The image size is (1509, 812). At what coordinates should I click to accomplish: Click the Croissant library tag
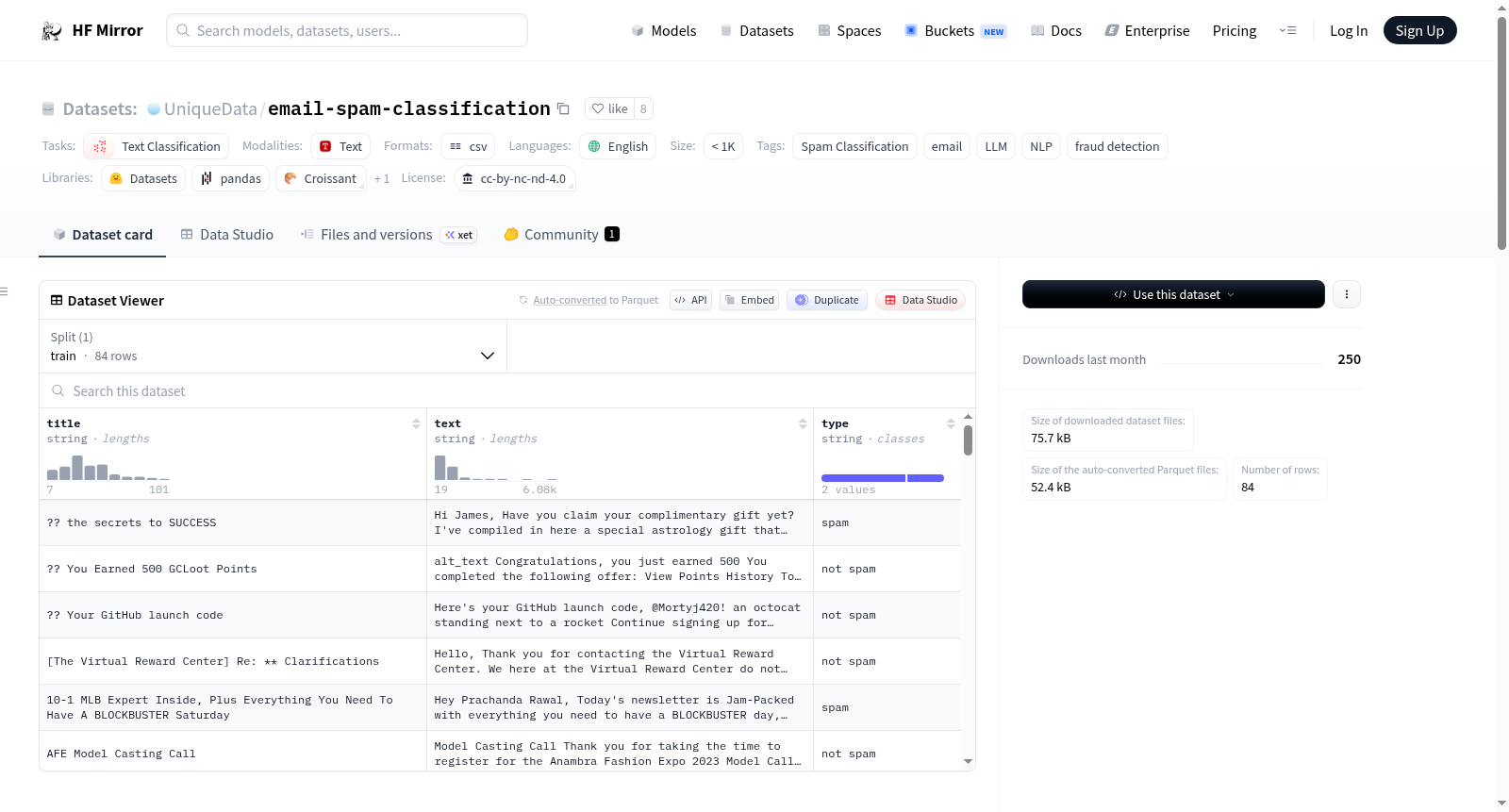[321, 178]
